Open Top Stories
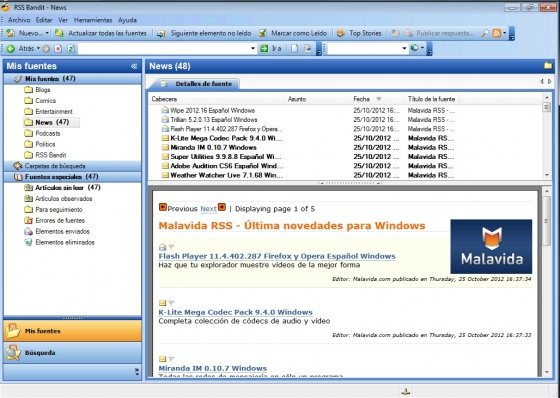 (x=359, y=33)
